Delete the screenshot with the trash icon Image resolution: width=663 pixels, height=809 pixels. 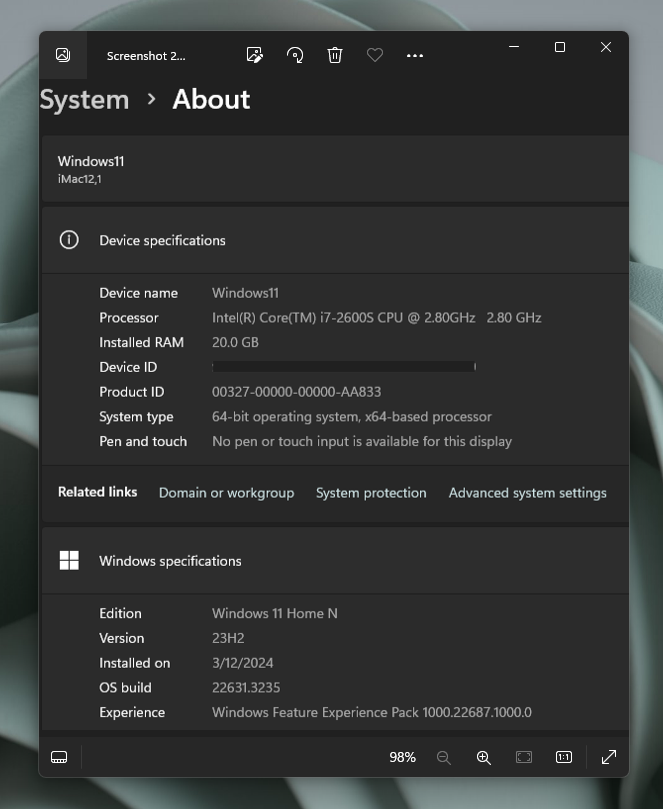pos(335,56)
